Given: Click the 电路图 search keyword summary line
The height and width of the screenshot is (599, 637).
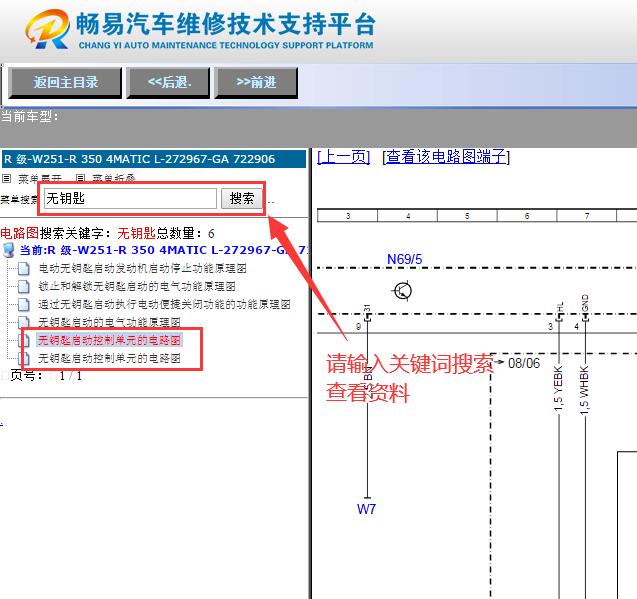Looking at the screenshot, I should pyautogui.click(x=107, y=233).
